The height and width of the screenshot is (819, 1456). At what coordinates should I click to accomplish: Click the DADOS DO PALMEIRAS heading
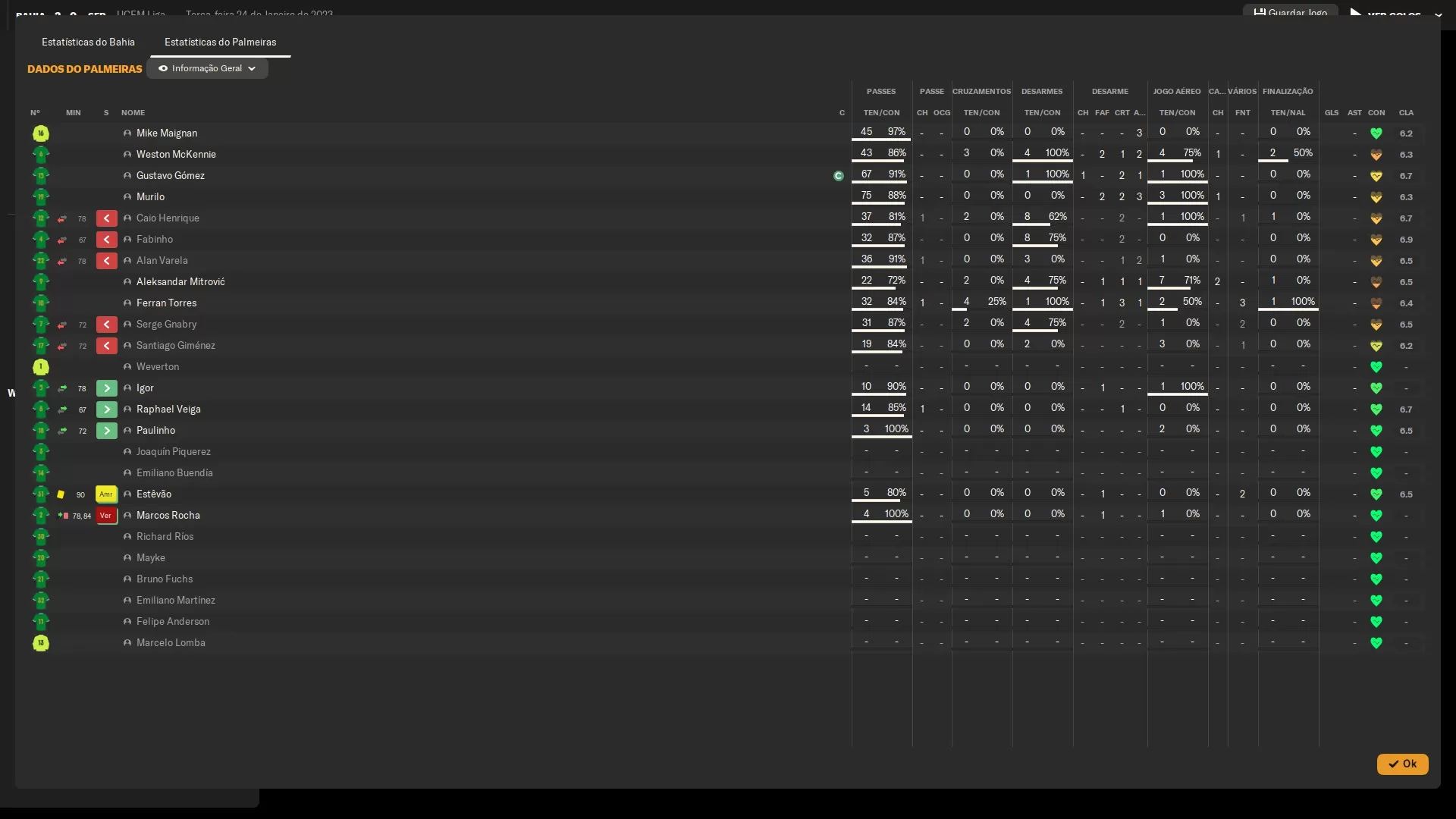[x=85, y=69]
